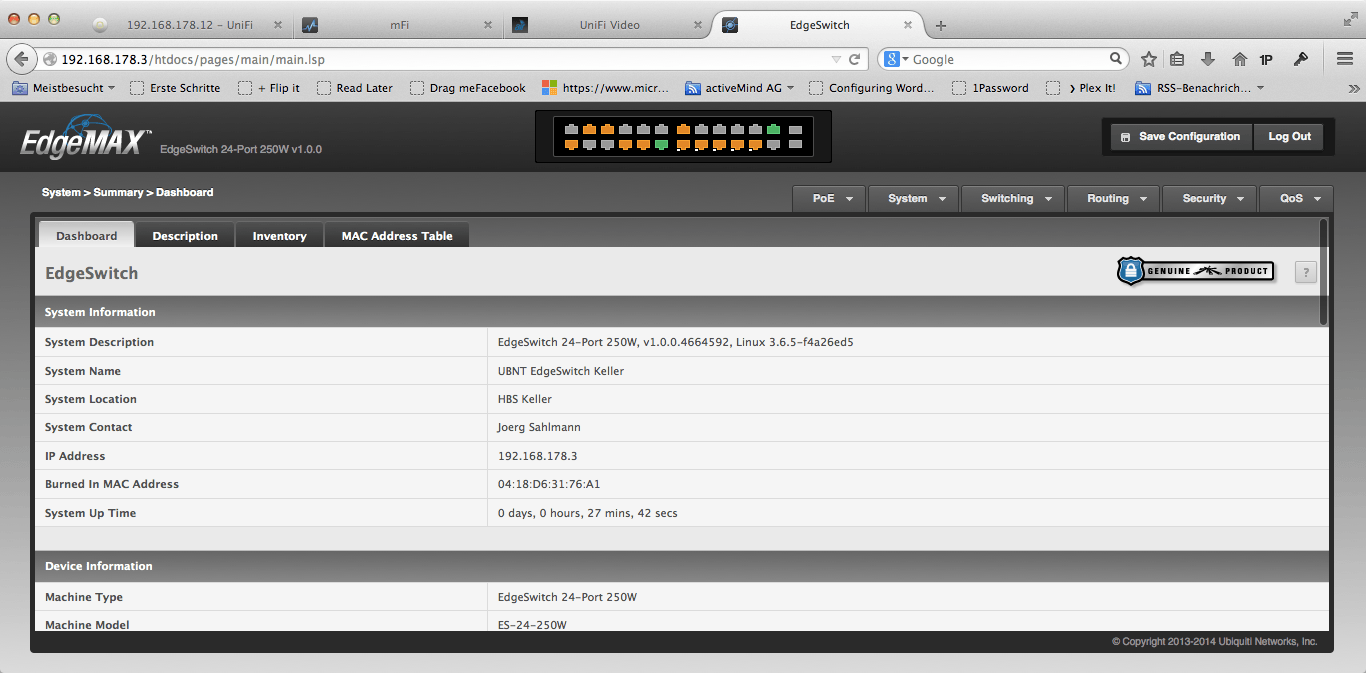Screen dimensions: 1366x673
Task: Click the Save Configuration button
Action: tap(1180, 137)
